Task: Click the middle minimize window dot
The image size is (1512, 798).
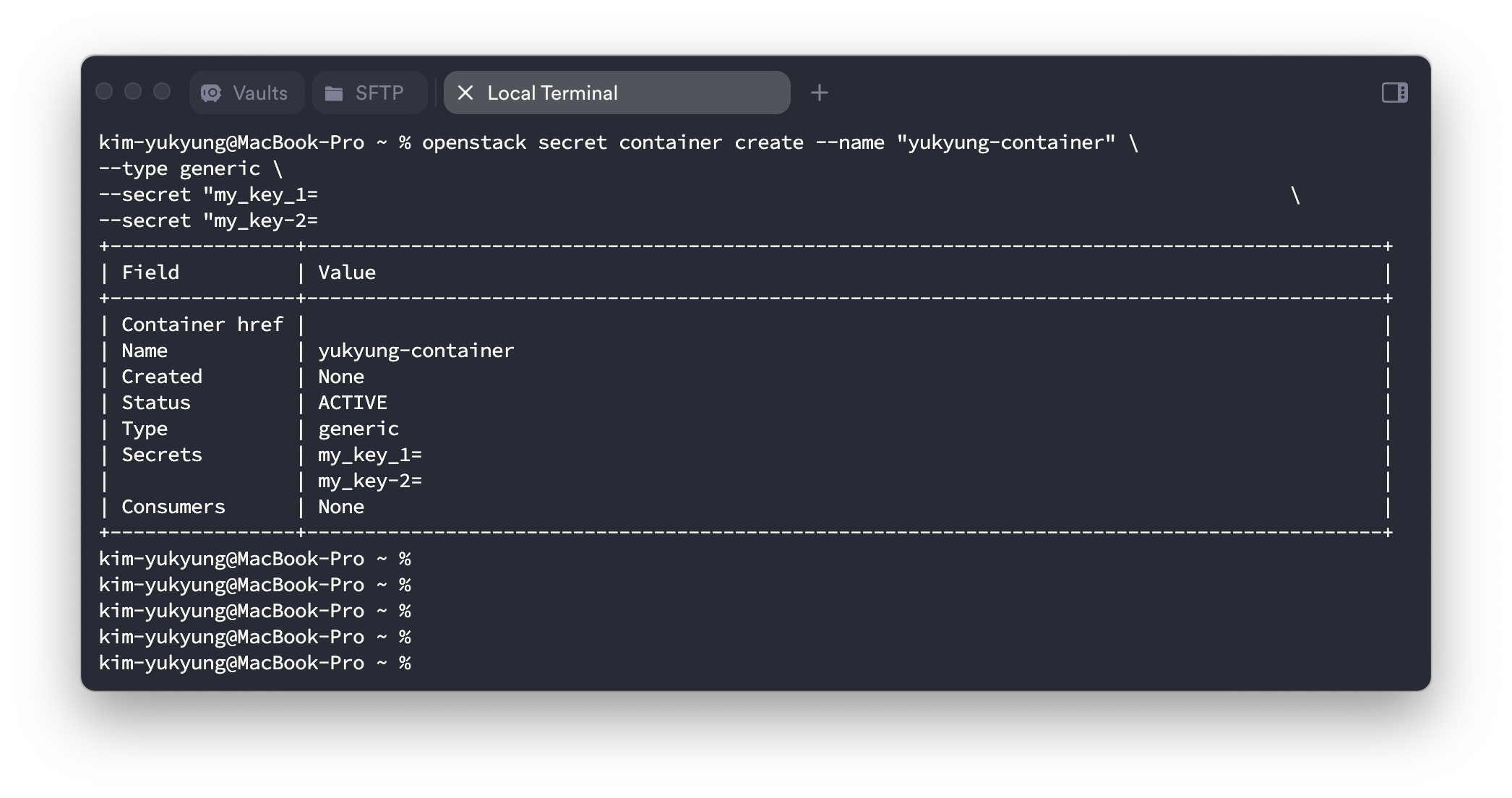Action: [x=133, y=92]
